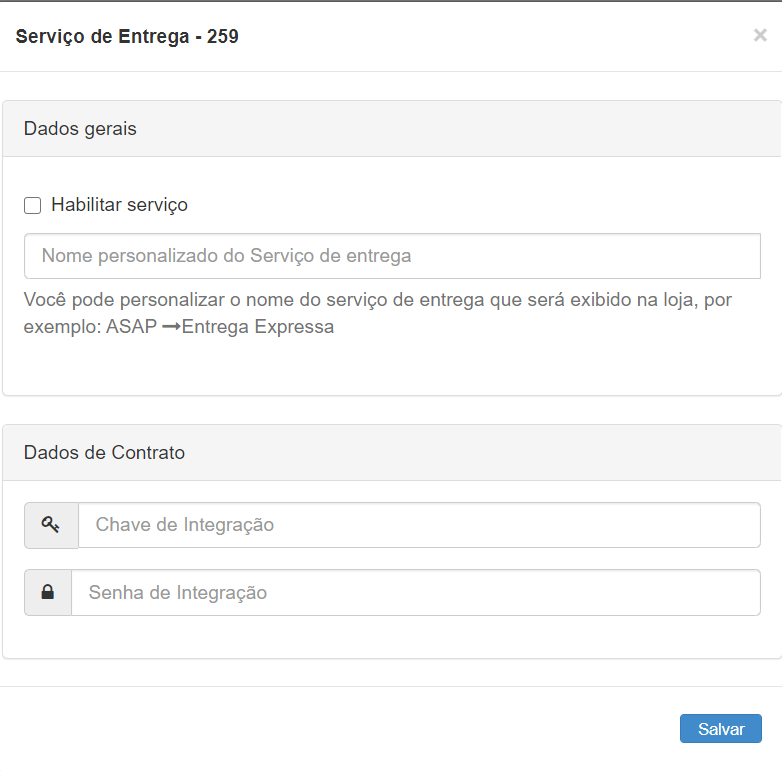Click the Serviço de Entrega - 259 title
Image resolution: width=782 pixels, height=771 pixels.
(x=127, y=37)
